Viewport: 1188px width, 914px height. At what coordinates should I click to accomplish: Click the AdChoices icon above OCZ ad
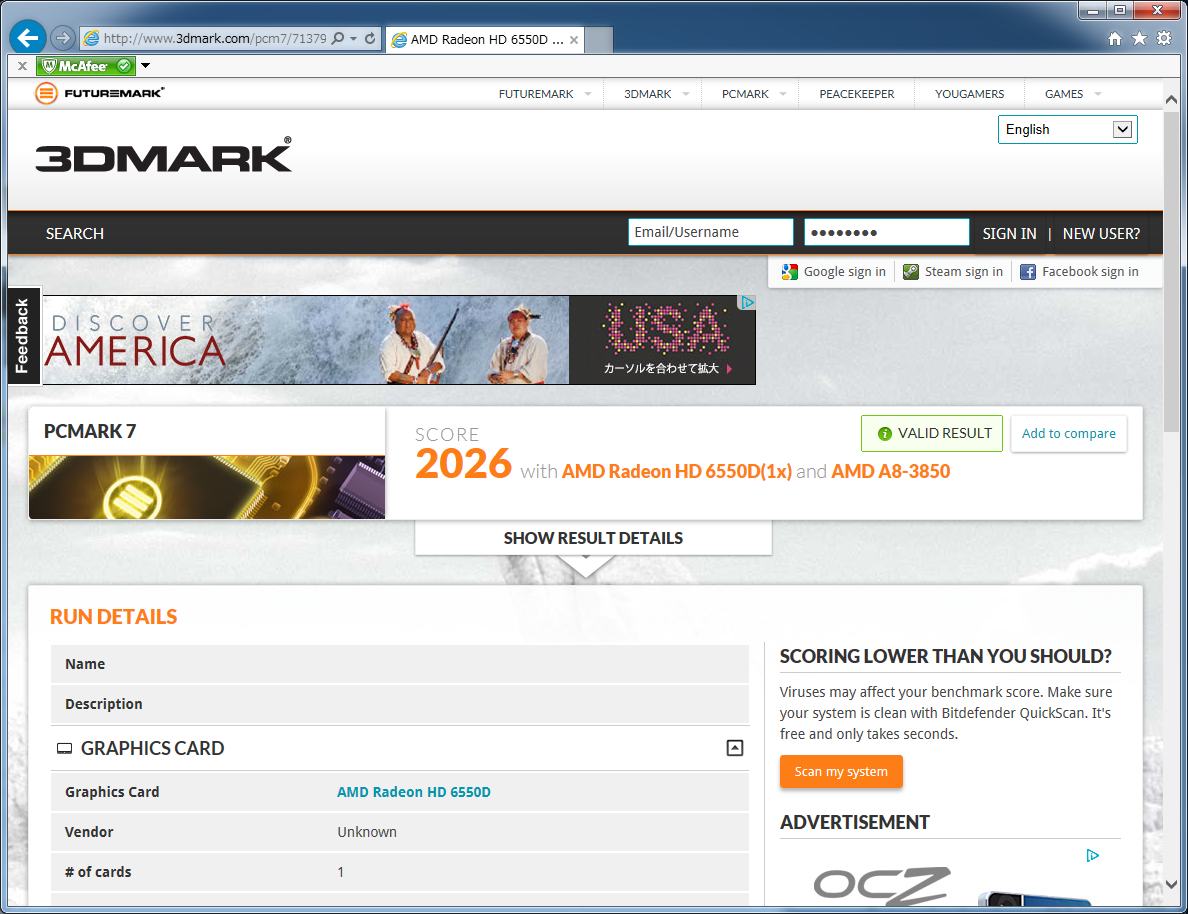[x=1092, y=856]
